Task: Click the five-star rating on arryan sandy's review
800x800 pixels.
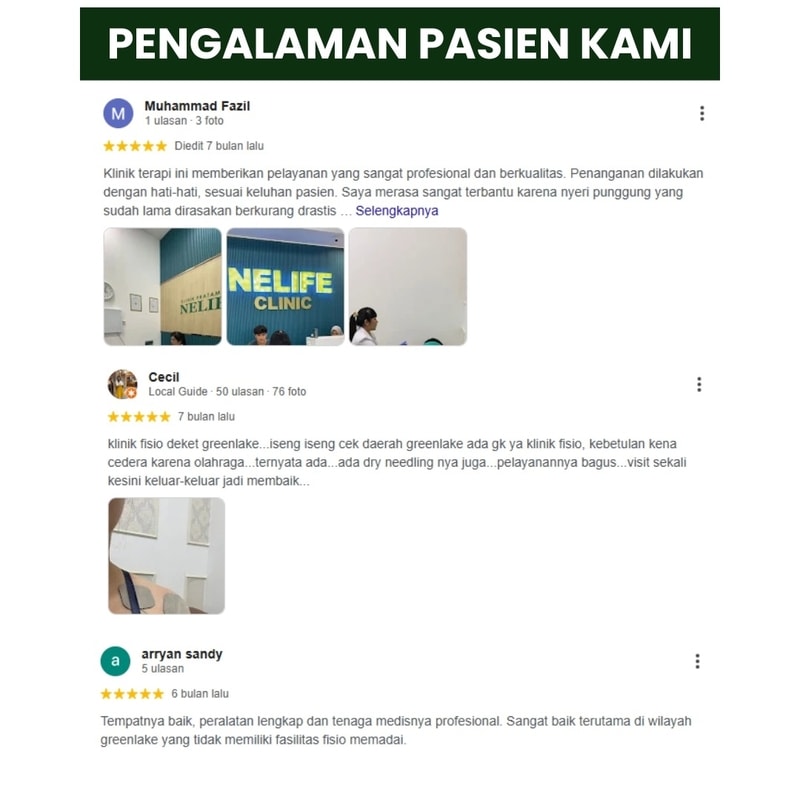Action: 132,694
